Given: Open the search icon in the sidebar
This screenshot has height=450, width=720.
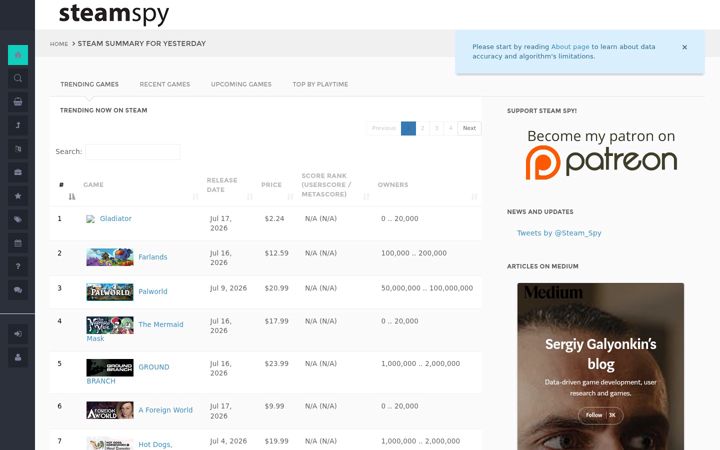Looking at the screenshot, I should [18, 79].
